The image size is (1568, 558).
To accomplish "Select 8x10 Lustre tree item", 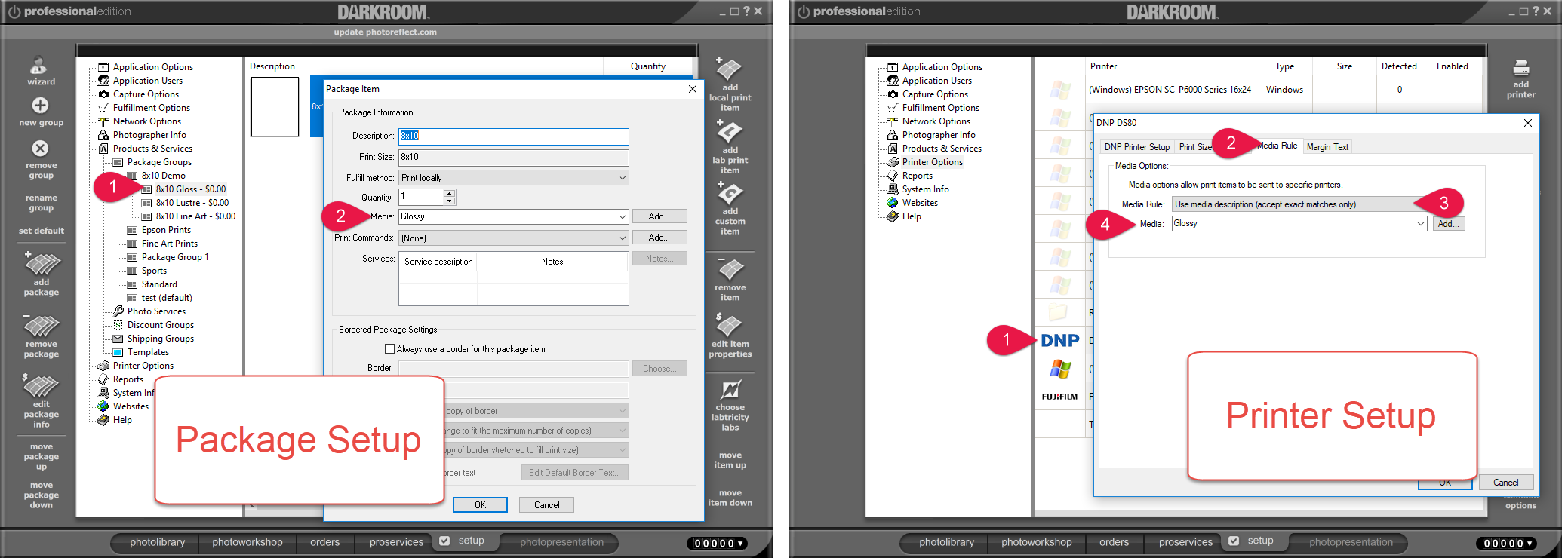I will pyautogui.click(x=192, y=203).
